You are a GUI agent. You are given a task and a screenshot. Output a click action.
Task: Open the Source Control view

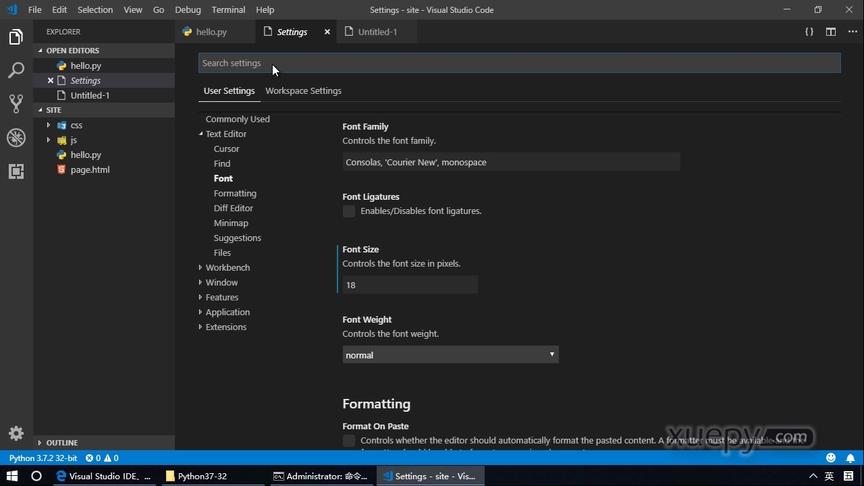[16, 104]
